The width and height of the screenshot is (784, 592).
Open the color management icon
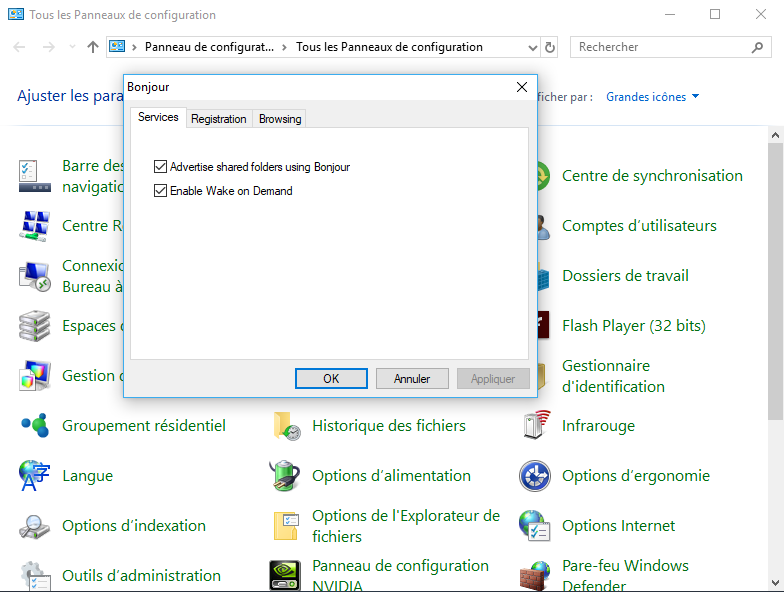[34, 376]
